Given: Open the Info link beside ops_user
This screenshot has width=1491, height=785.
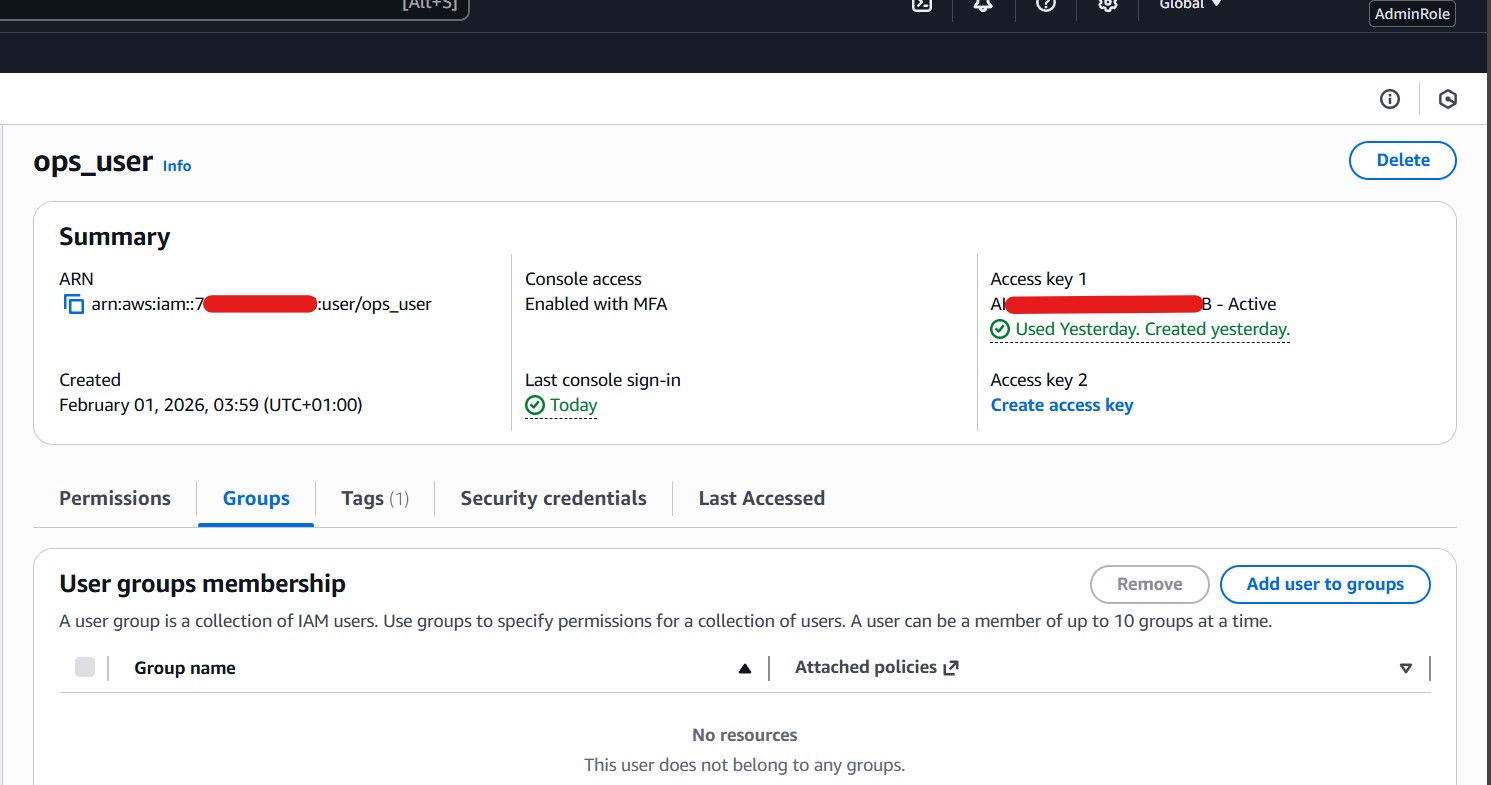Looking at the screenshot, I should point(177,166).
